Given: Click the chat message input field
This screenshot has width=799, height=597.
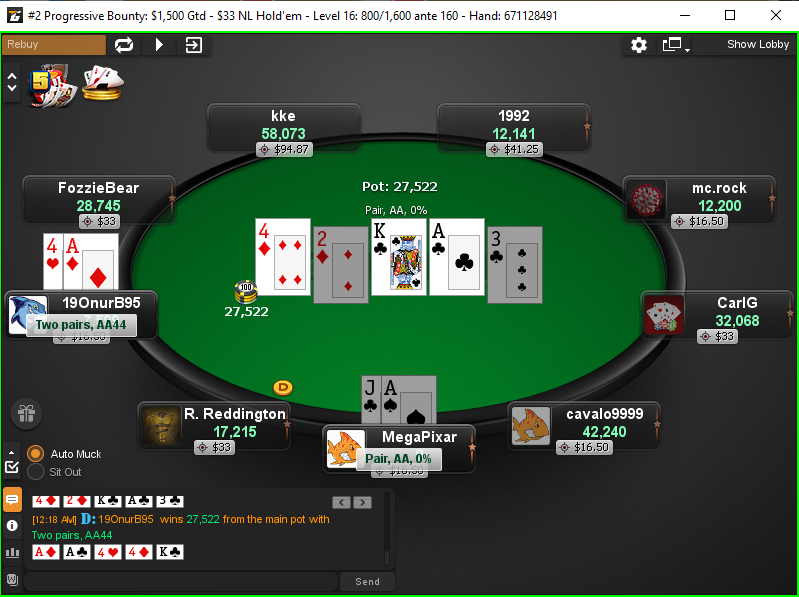Looking at the screenshot, I should (x=181, y=581).
